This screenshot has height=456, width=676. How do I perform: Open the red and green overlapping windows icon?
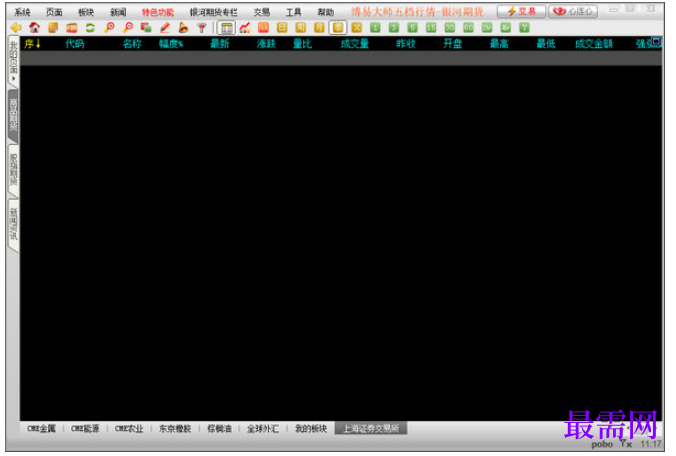[x=146, y=28]
